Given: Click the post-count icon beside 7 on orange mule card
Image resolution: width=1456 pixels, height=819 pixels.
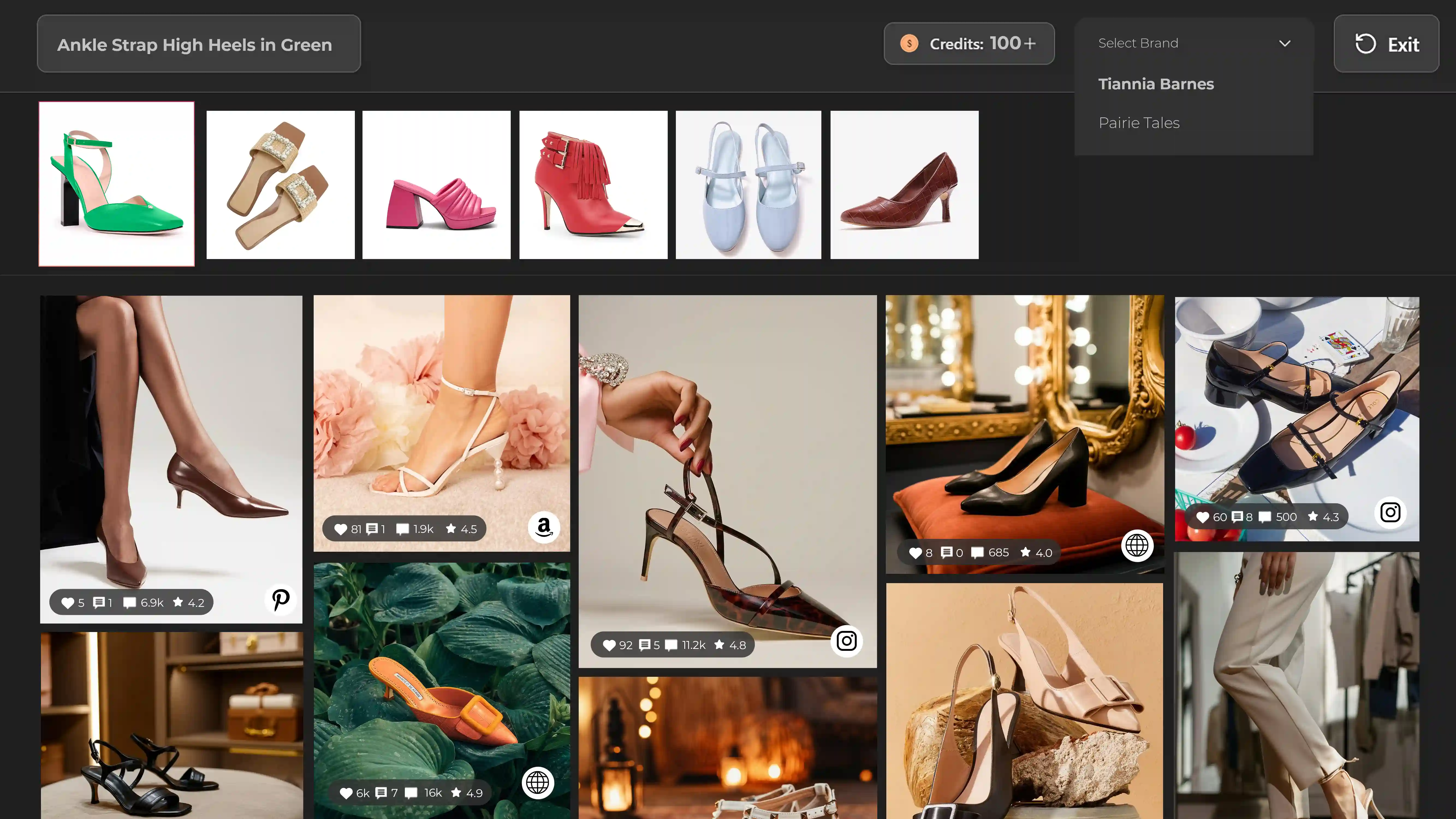Looking at the screenshot, I should coord(381,793).
